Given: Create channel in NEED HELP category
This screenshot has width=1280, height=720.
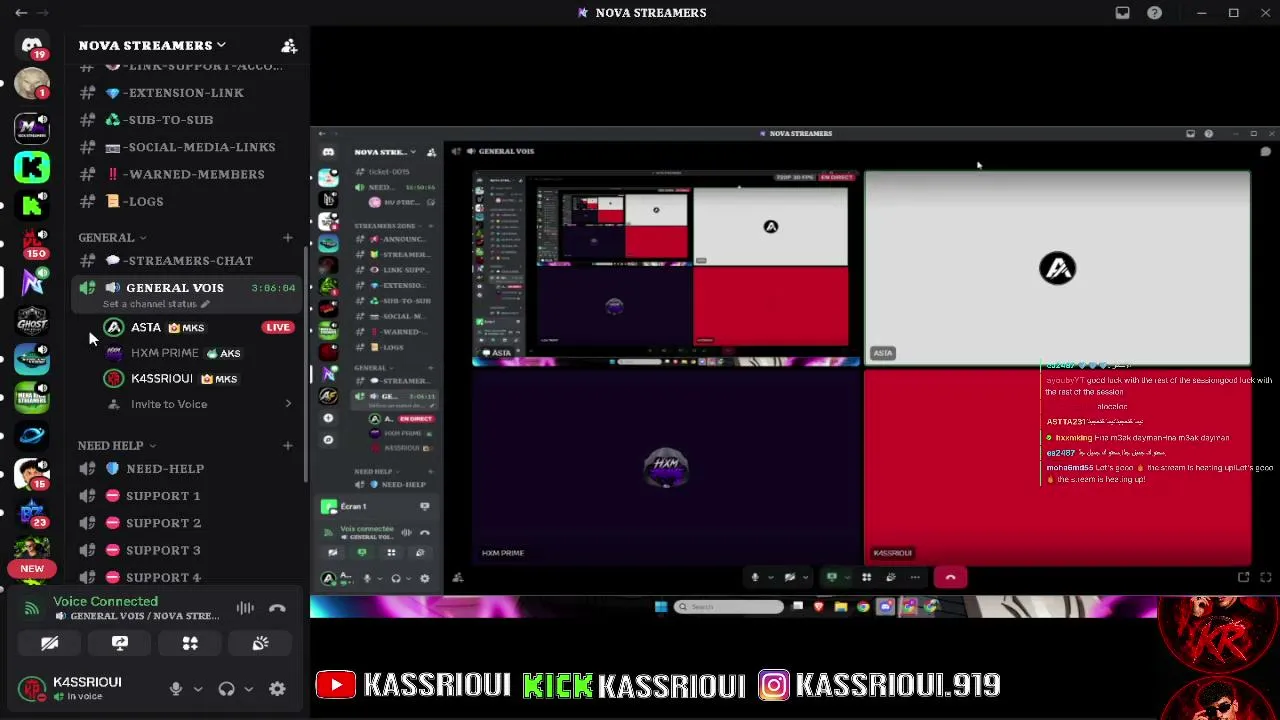Looking at the screenshot, I should point(288,446).
